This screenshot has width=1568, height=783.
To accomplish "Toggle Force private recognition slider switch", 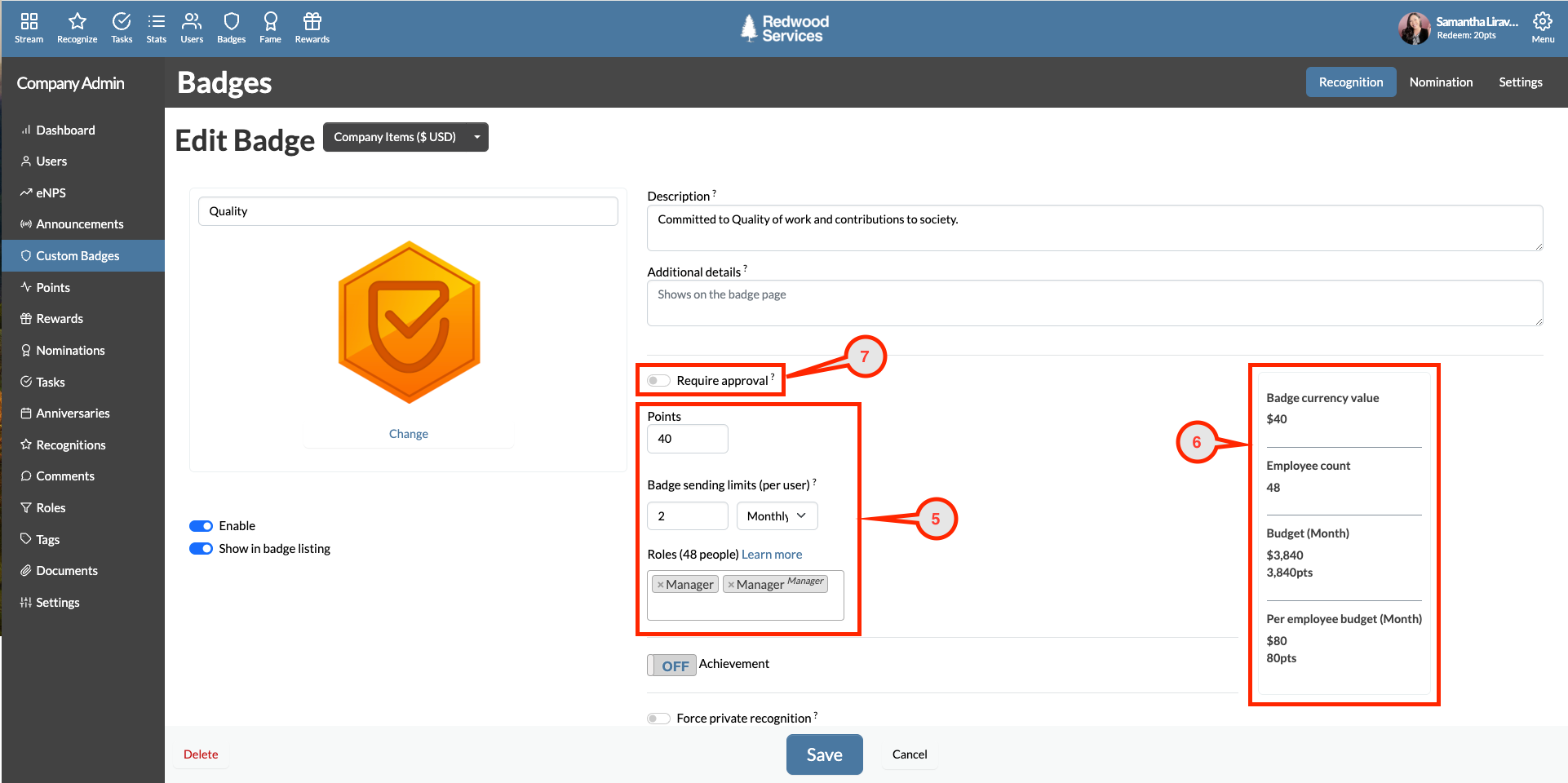I will (x=658, y=718).
